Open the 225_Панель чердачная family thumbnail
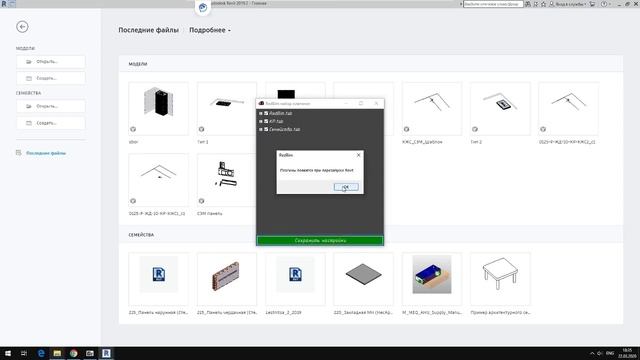This screenshot has width=640, height=360. pyautogui.click(x=227, y=279)
